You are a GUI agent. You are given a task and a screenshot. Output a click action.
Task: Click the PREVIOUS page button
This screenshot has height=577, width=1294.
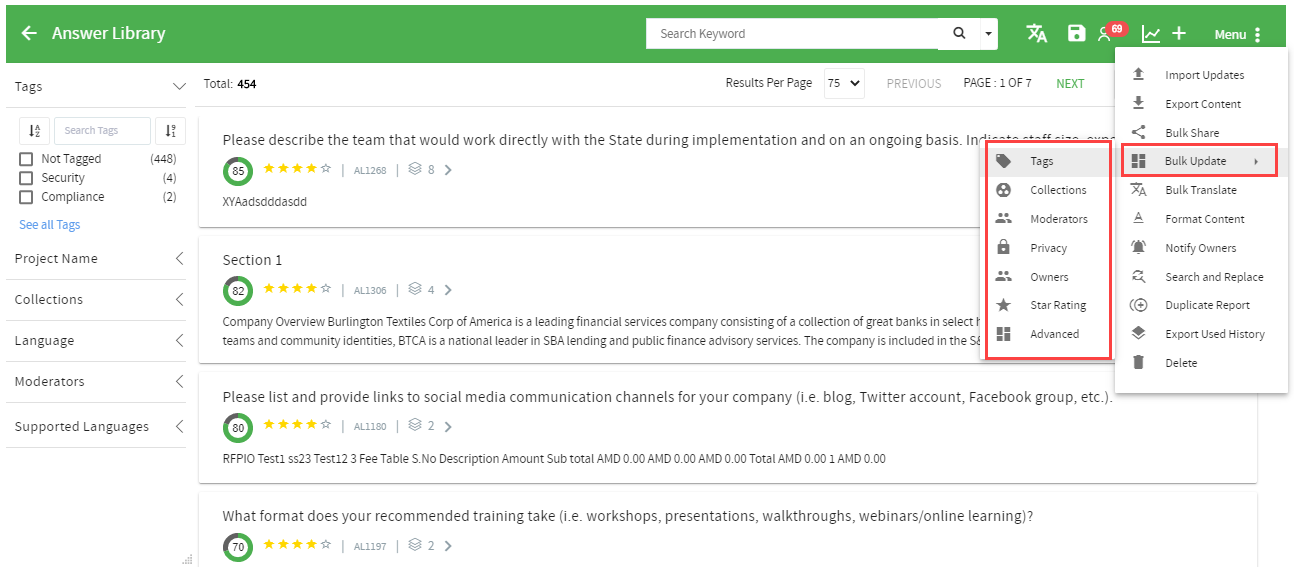[x=914, y=84]
